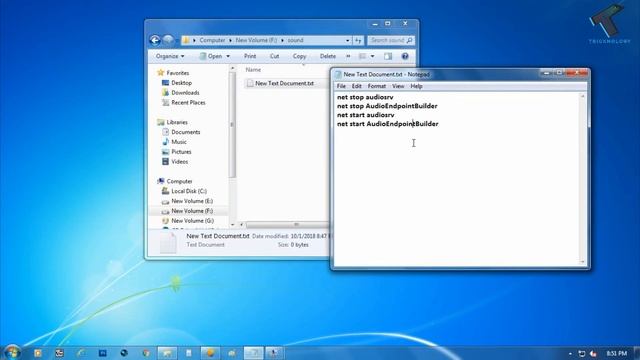Click the Name column header
Viewport: 640px width, 360px height.
(253, 70)
